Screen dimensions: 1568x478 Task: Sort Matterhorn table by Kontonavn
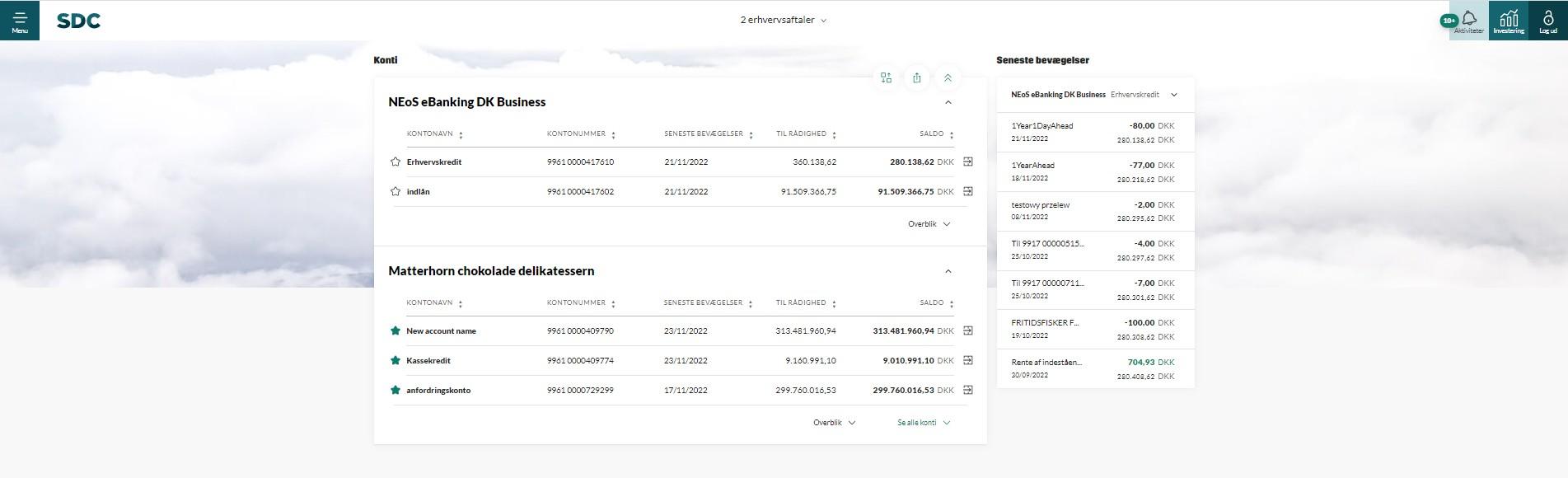tap(435, 302)
